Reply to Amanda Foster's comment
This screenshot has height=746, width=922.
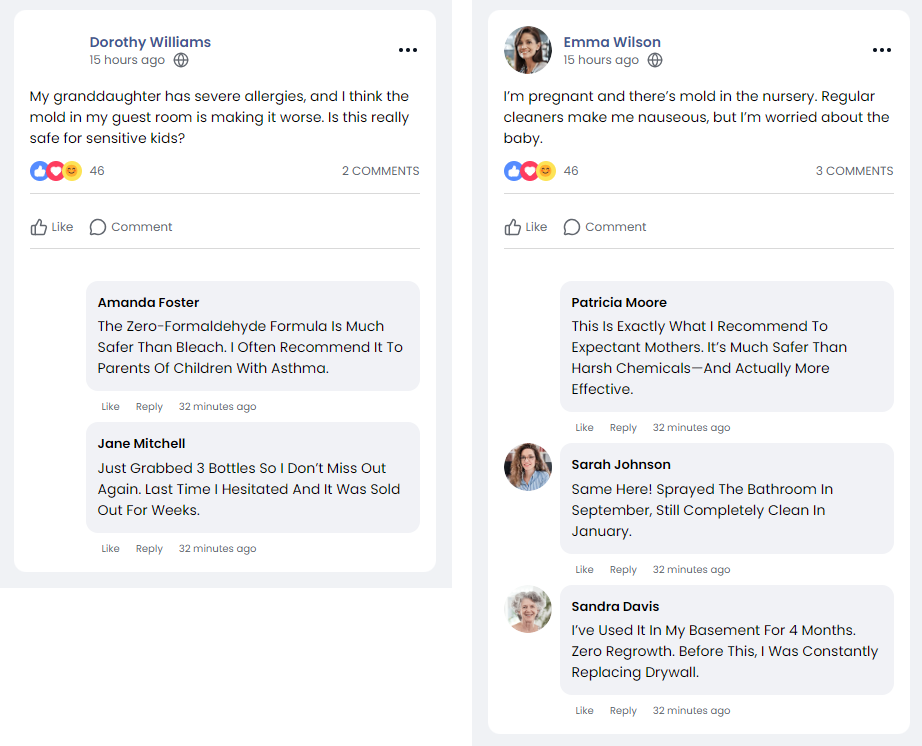coord(149,407)
